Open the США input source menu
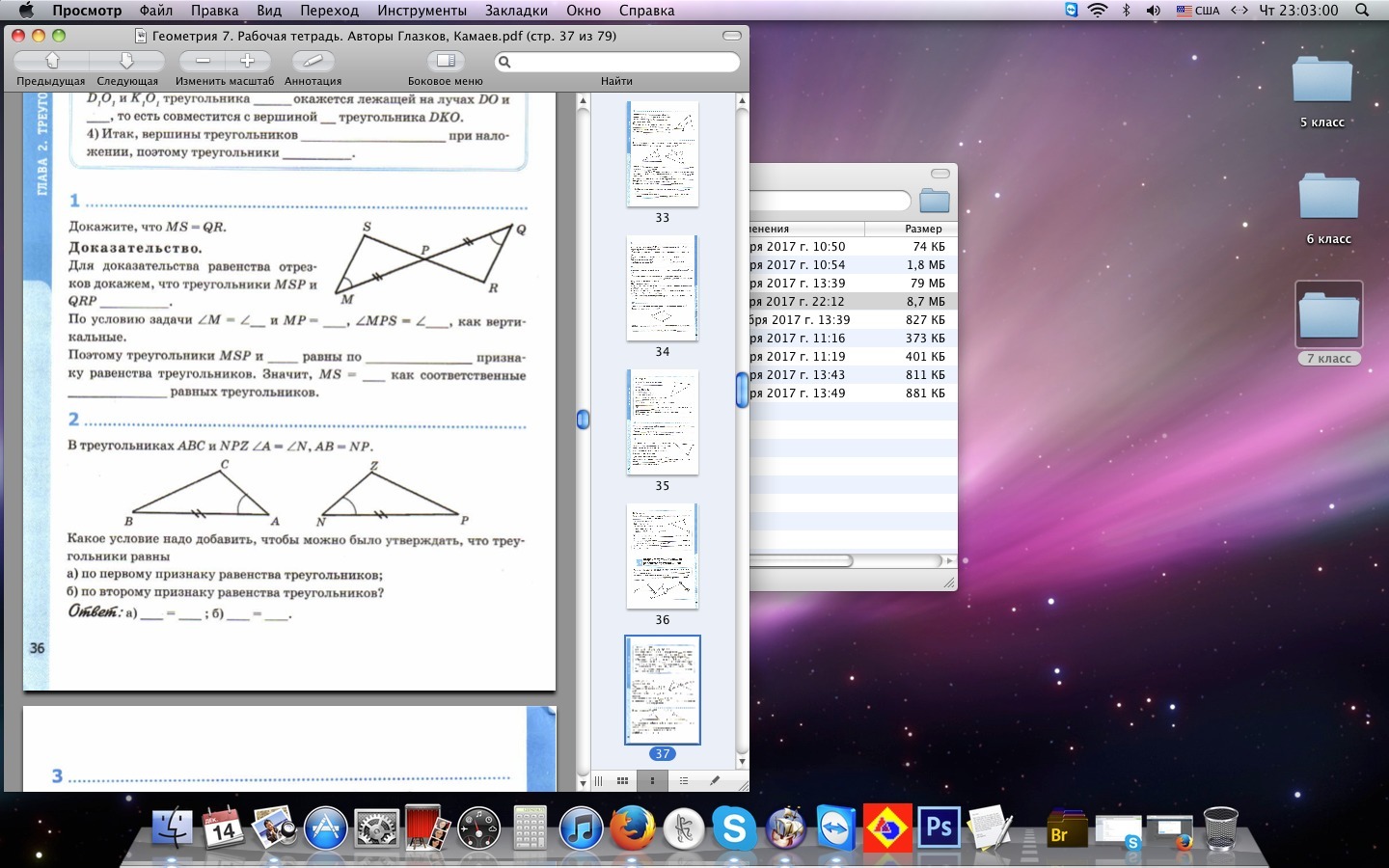 1197,11
